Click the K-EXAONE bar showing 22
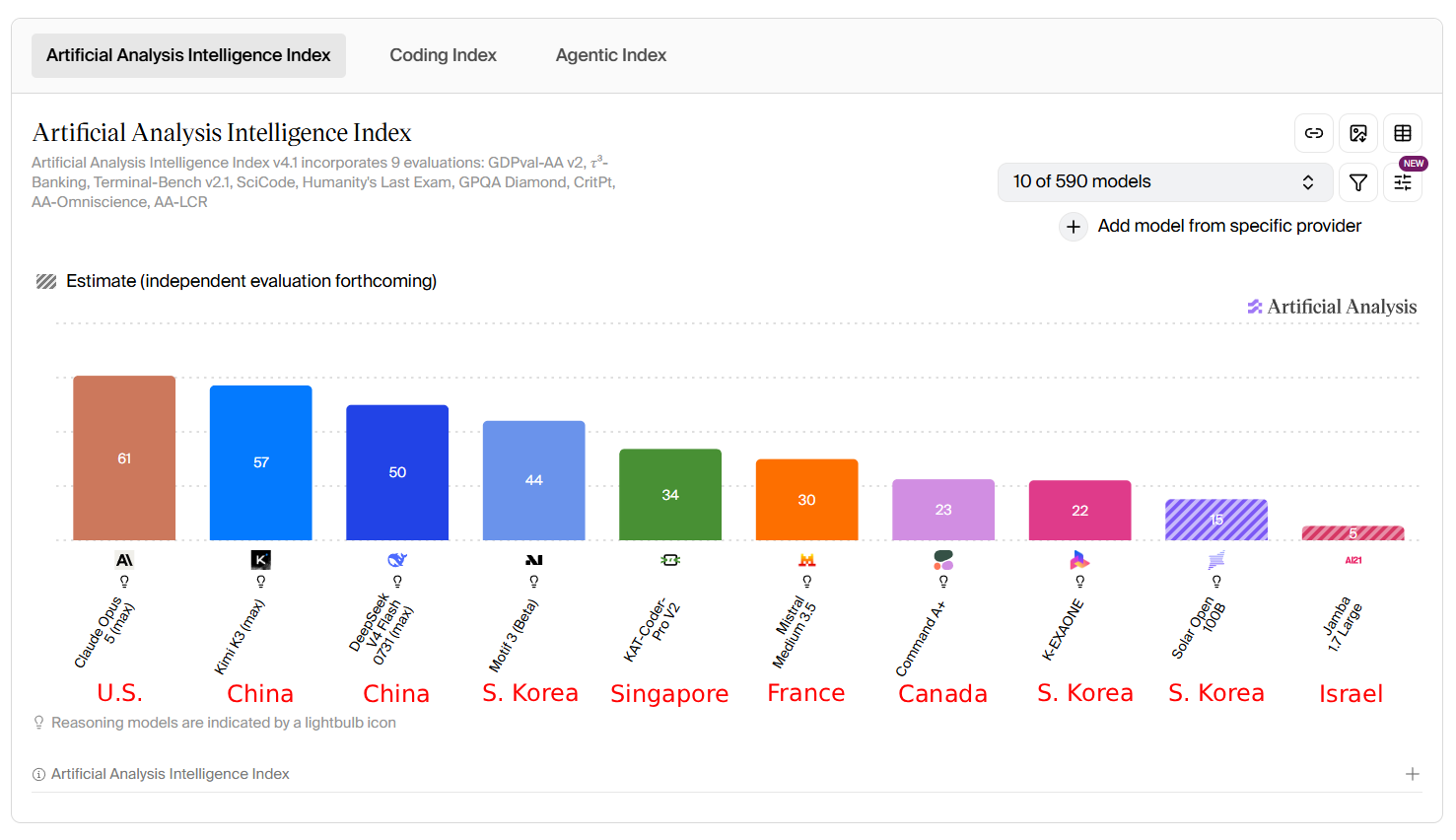1456x840 pixels. click(x=1080, y=511)
